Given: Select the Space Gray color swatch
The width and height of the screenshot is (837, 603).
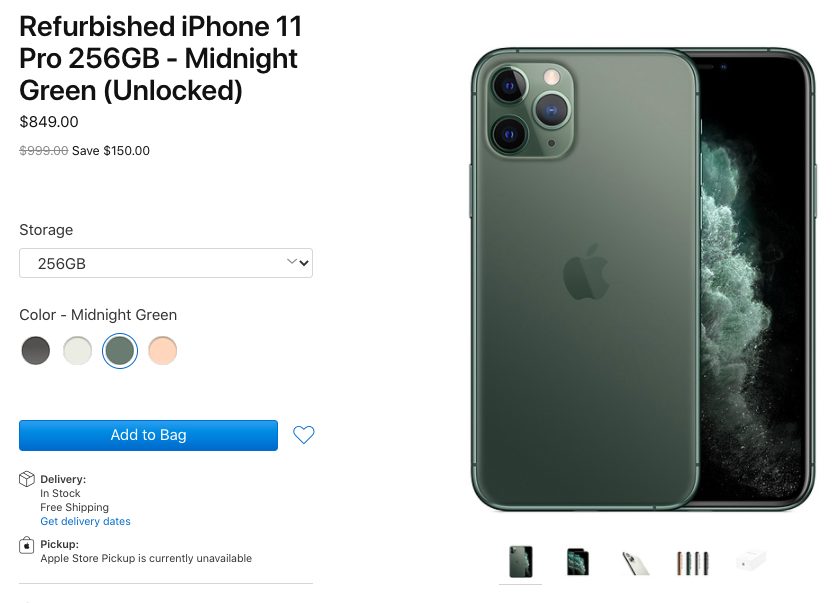Looking at the screenshot, I should 36,351.
